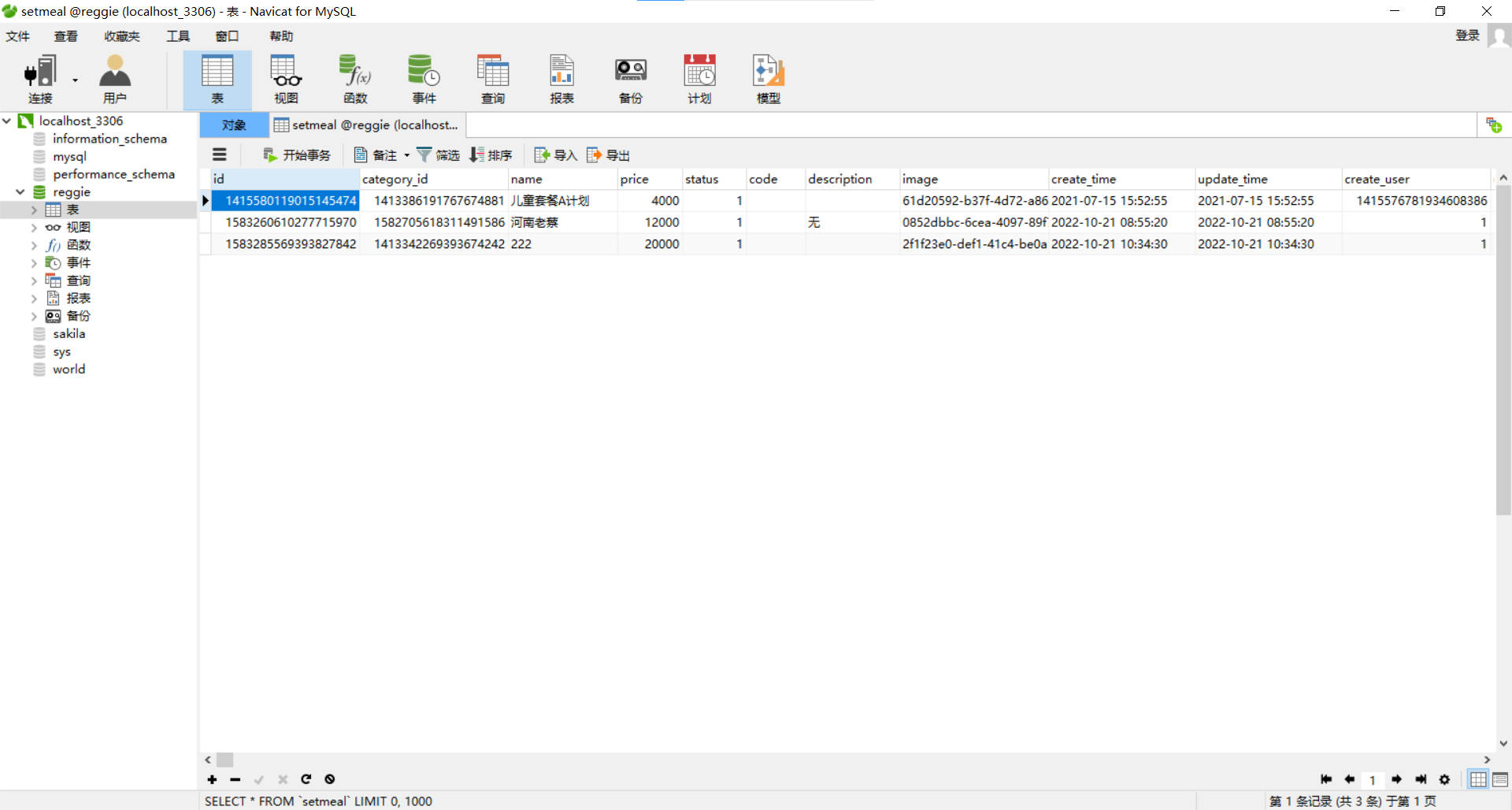The image size is (1512, 810).
Task: Click the page number input field
Action: pyautogui.click(x=1373, y=779)
